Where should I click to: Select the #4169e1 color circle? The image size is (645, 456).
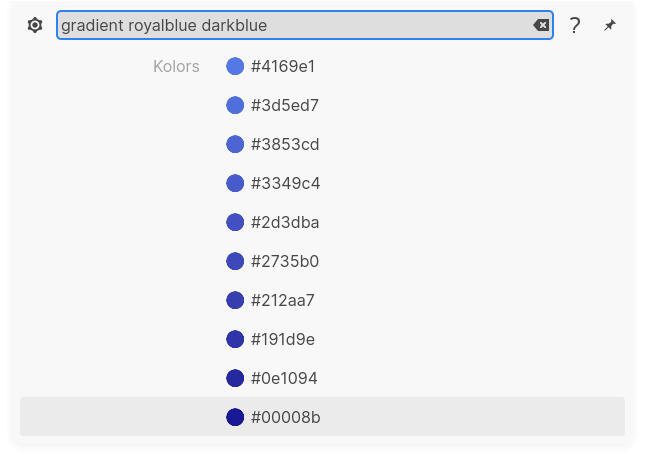[x=235, y=66]
